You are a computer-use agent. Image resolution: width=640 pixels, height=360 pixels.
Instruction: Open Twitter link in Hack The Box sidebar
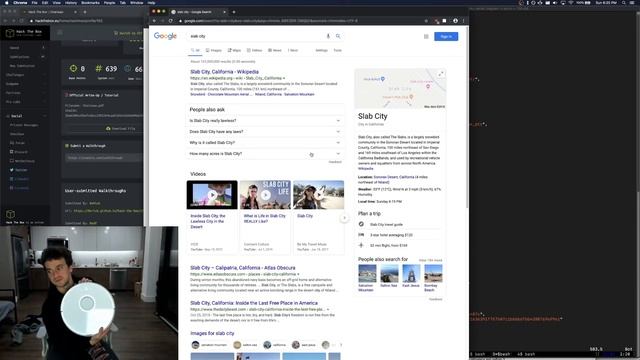click(18, 170)
